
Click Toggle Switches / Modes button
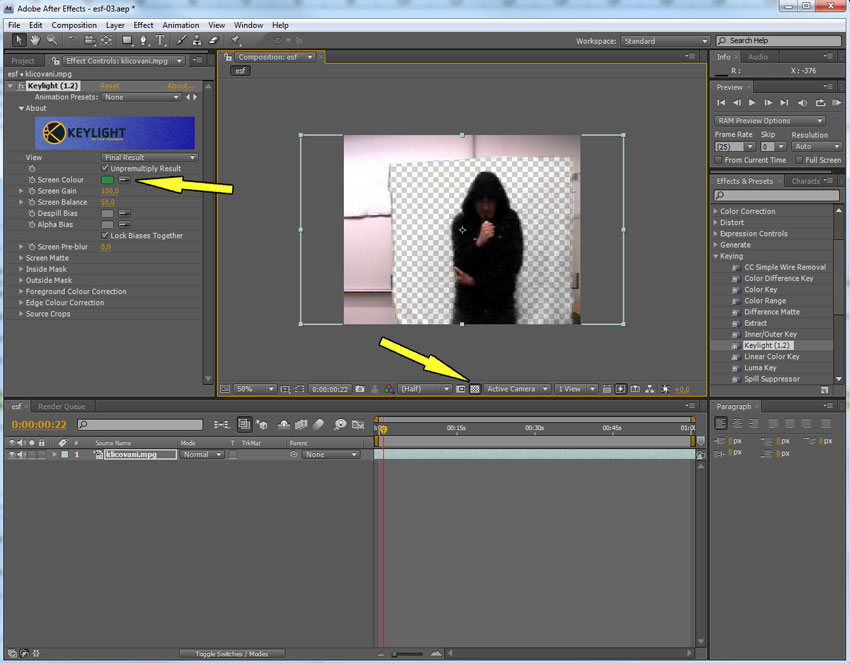coord(232,654)
